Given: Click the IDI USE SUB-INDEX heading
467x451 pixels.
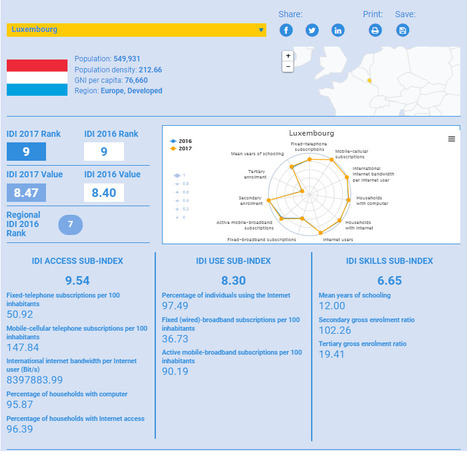Looking at the screenshot, I should [x=233, y=261].
